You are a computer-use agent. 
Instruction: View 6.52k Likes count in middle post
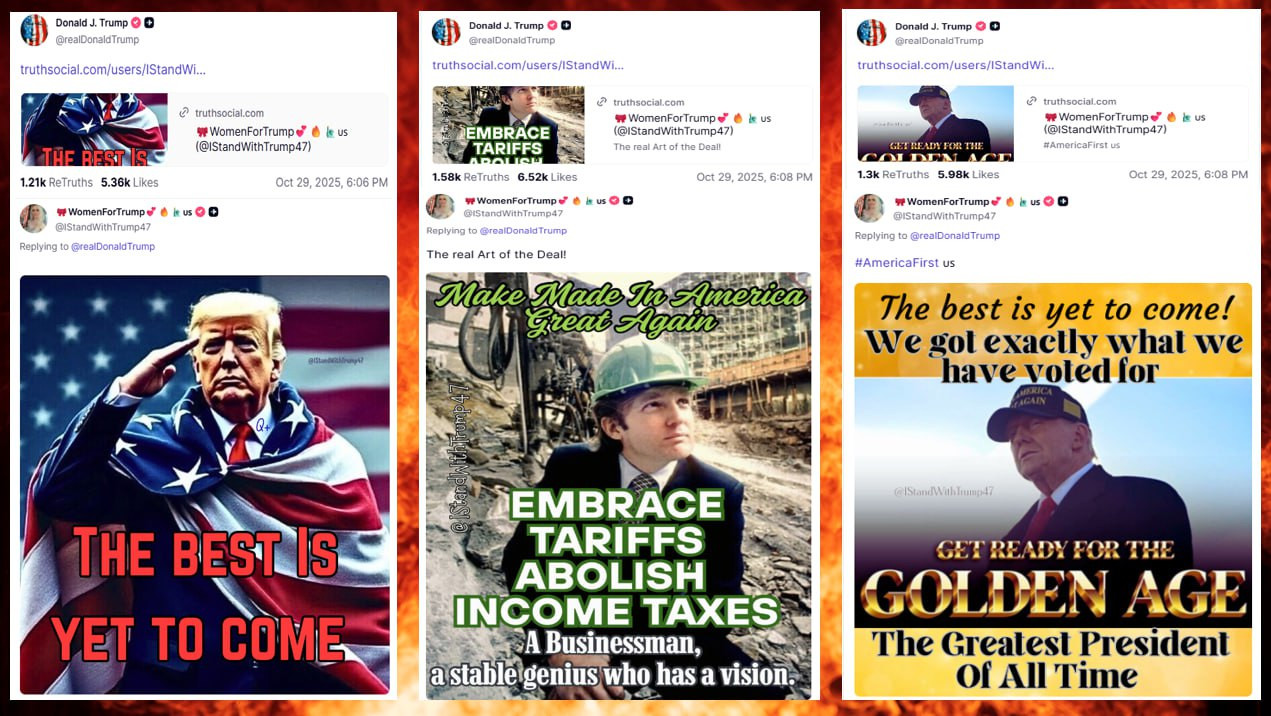[547, 177]
